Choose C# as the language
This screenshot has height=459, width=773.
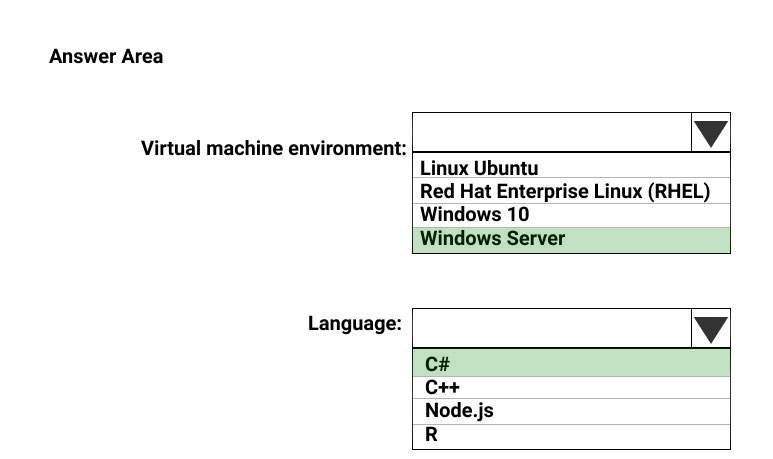571,363
